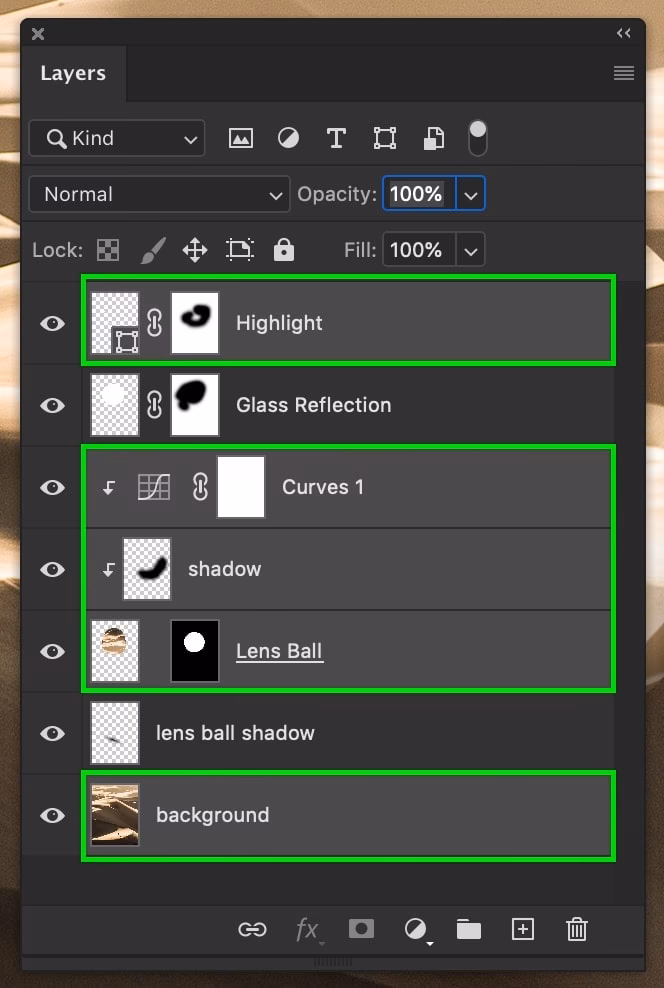The image size is (664, 988).
Task: Select the filter for smart objects icon
Action: pyautogui.click(x=432, y=138)
